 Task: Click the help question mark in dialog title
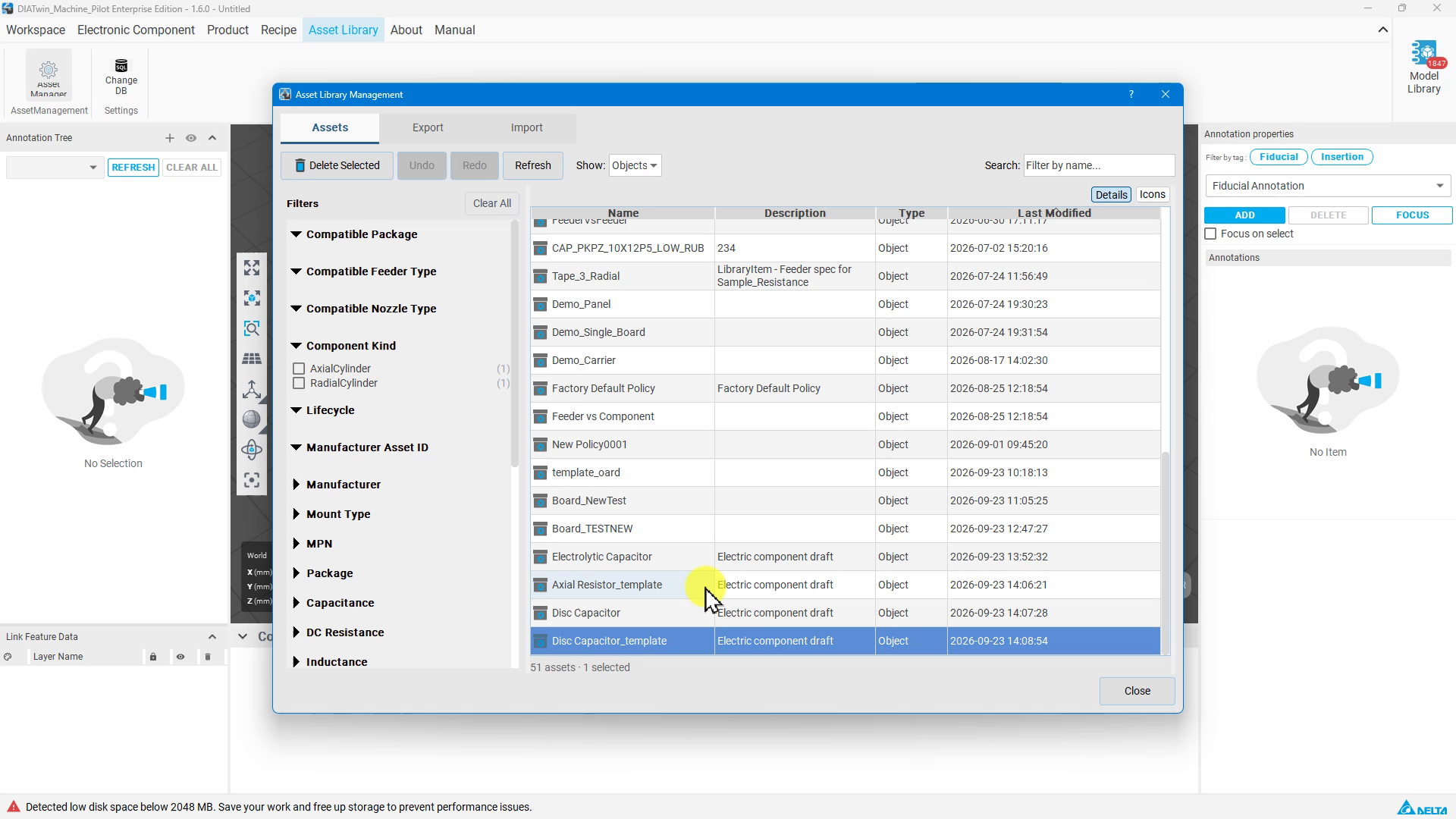pyautogui.click(x=1131, y=95)
